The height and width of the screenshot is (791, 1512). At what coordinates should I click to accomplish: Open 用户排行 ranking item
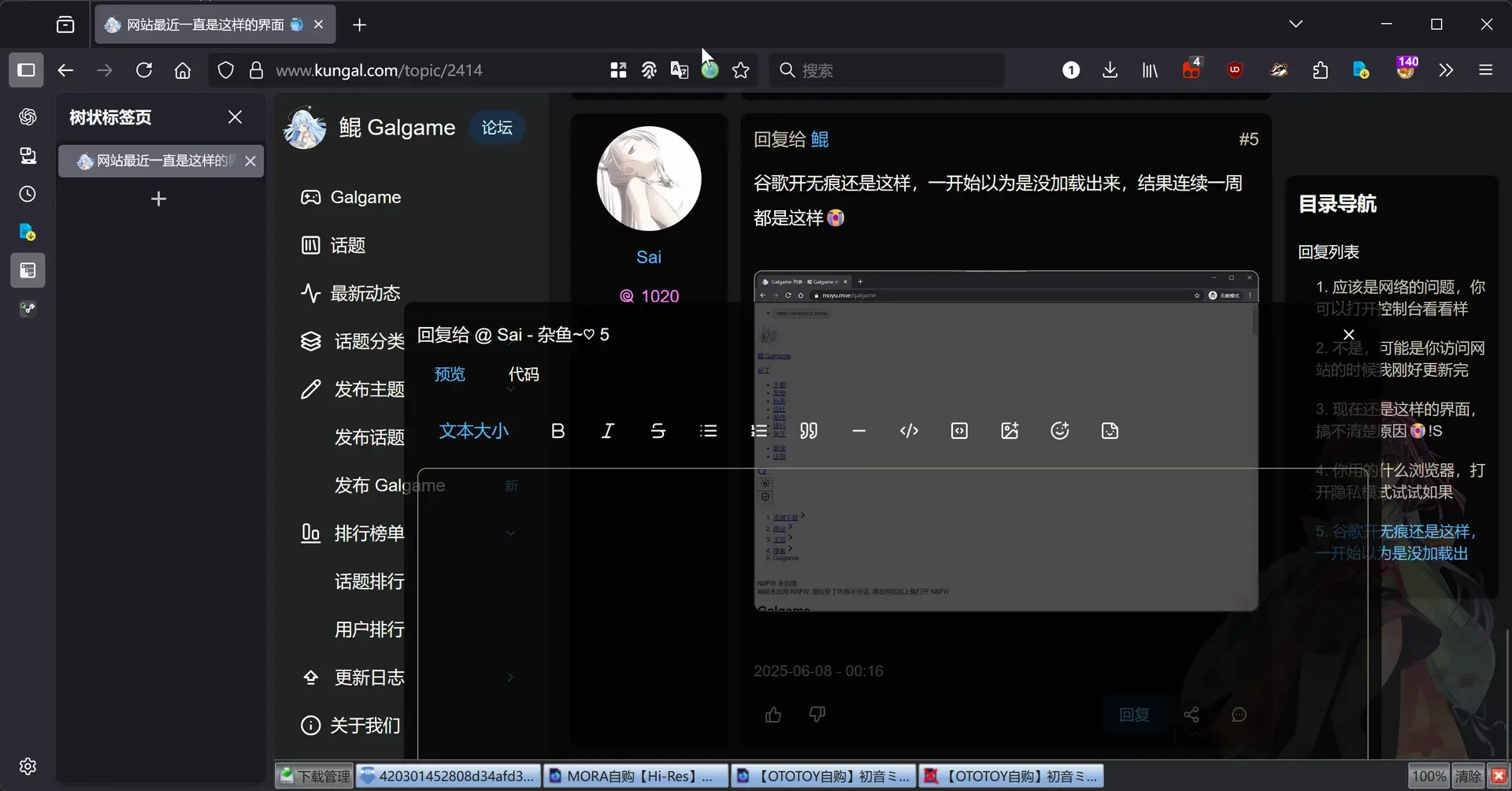(x=369, y=629)
